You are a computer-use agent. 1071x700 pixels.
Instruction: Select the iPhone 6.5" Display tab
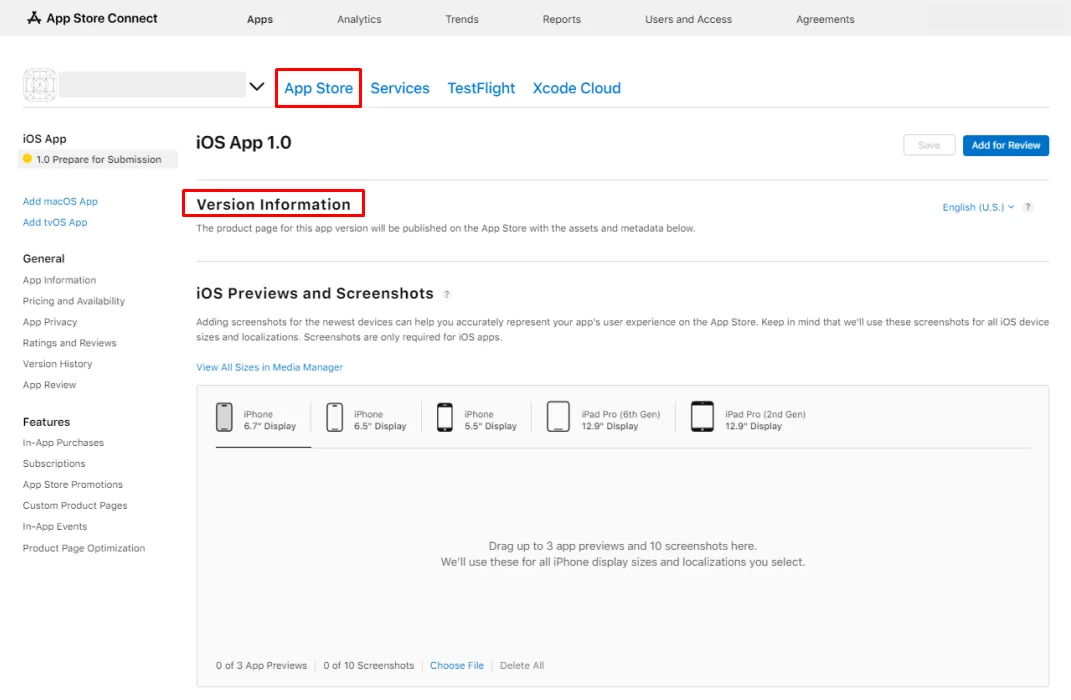click(x=366, y=418)
